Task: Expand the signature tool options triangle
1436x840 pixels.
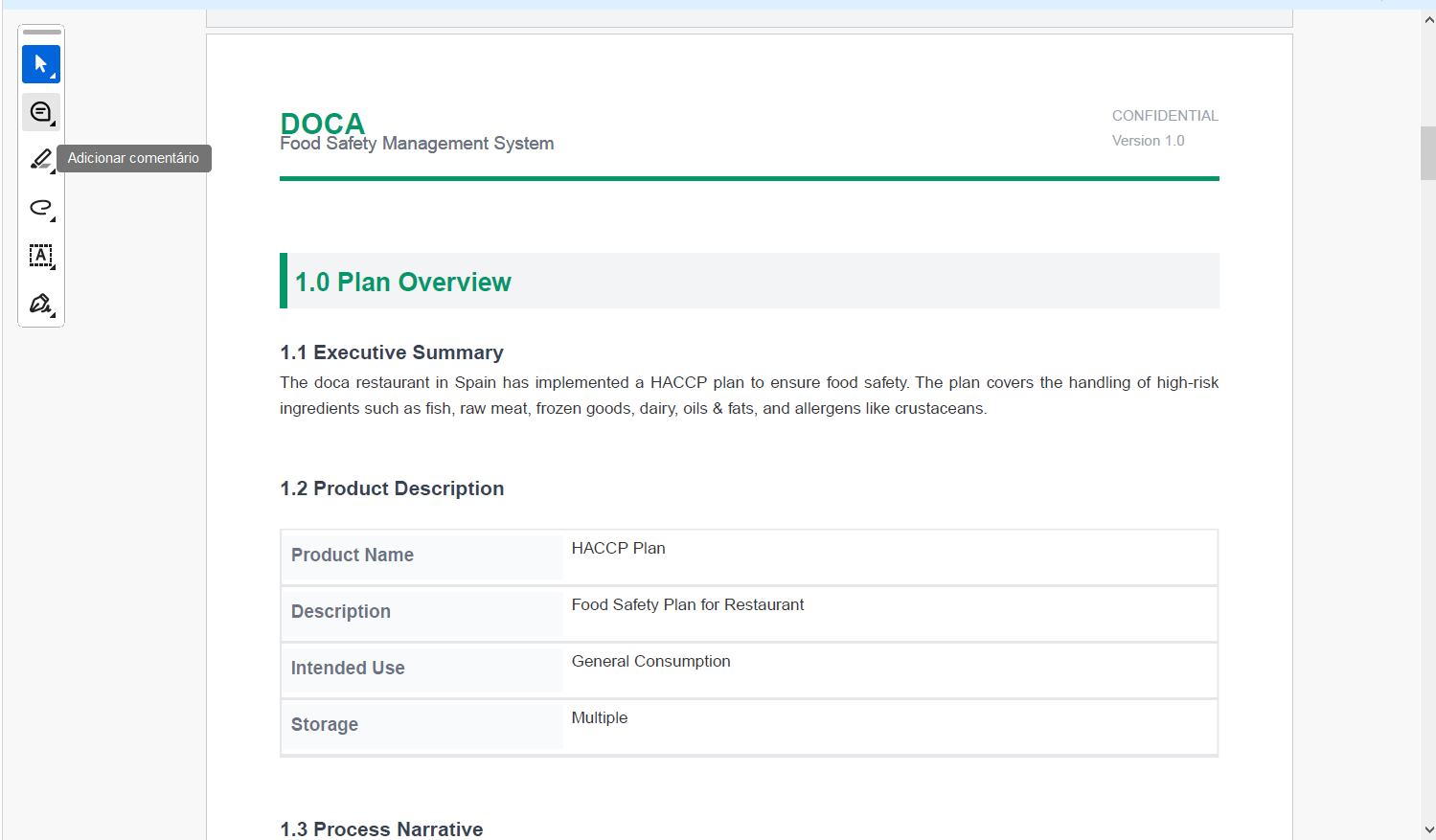Action: 51,314
